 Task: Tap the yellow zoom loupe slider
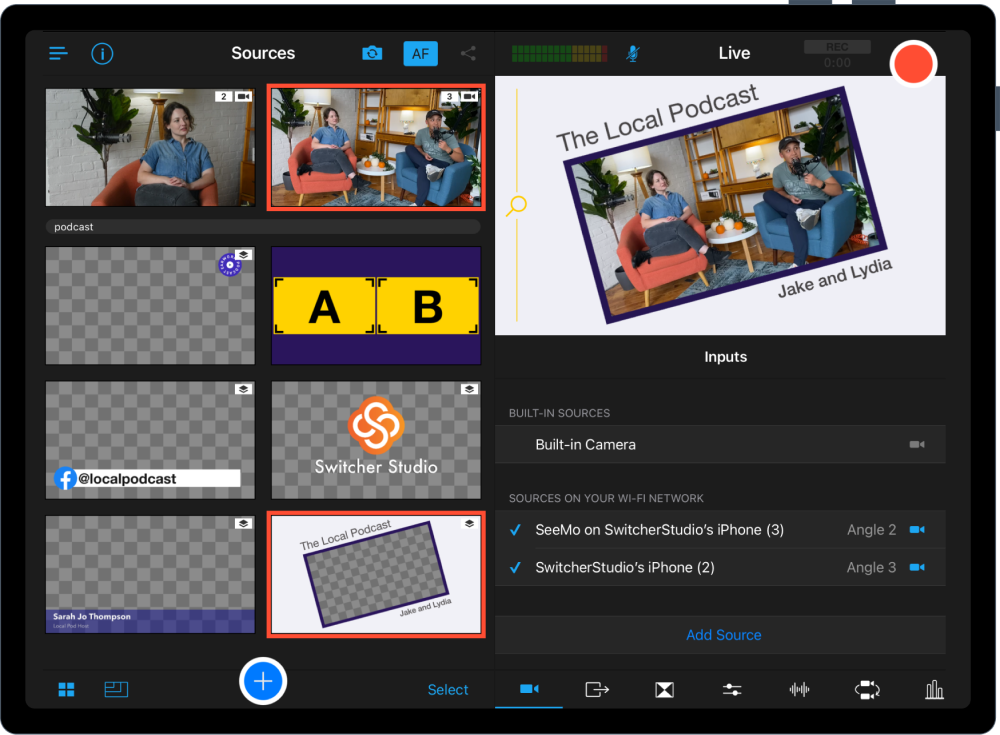pyautogui.click(x=515, y=205)
